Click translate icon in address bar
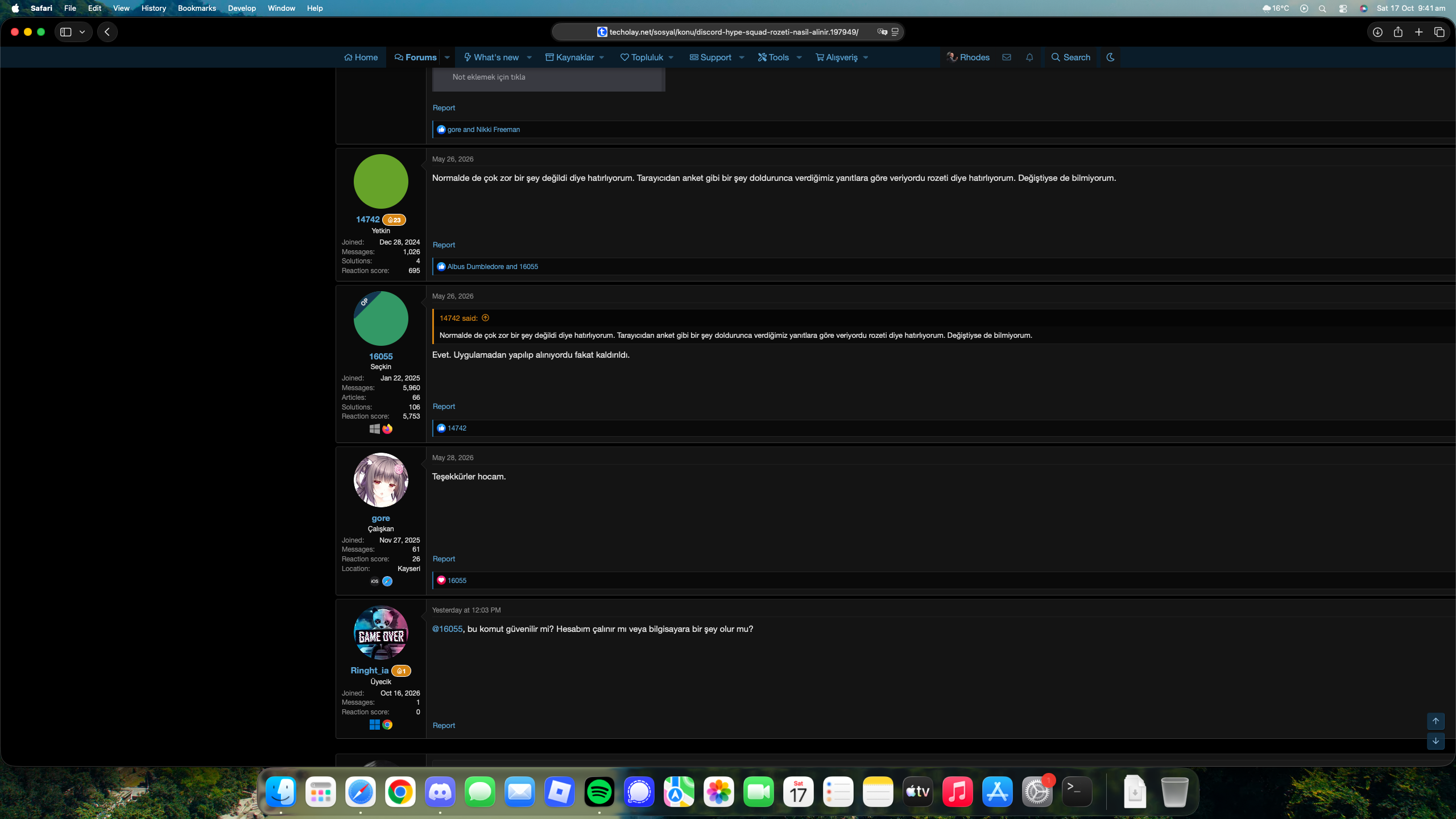Image resolution: width=1456 pixels, height=819 pixels. [x=882, y=32]
